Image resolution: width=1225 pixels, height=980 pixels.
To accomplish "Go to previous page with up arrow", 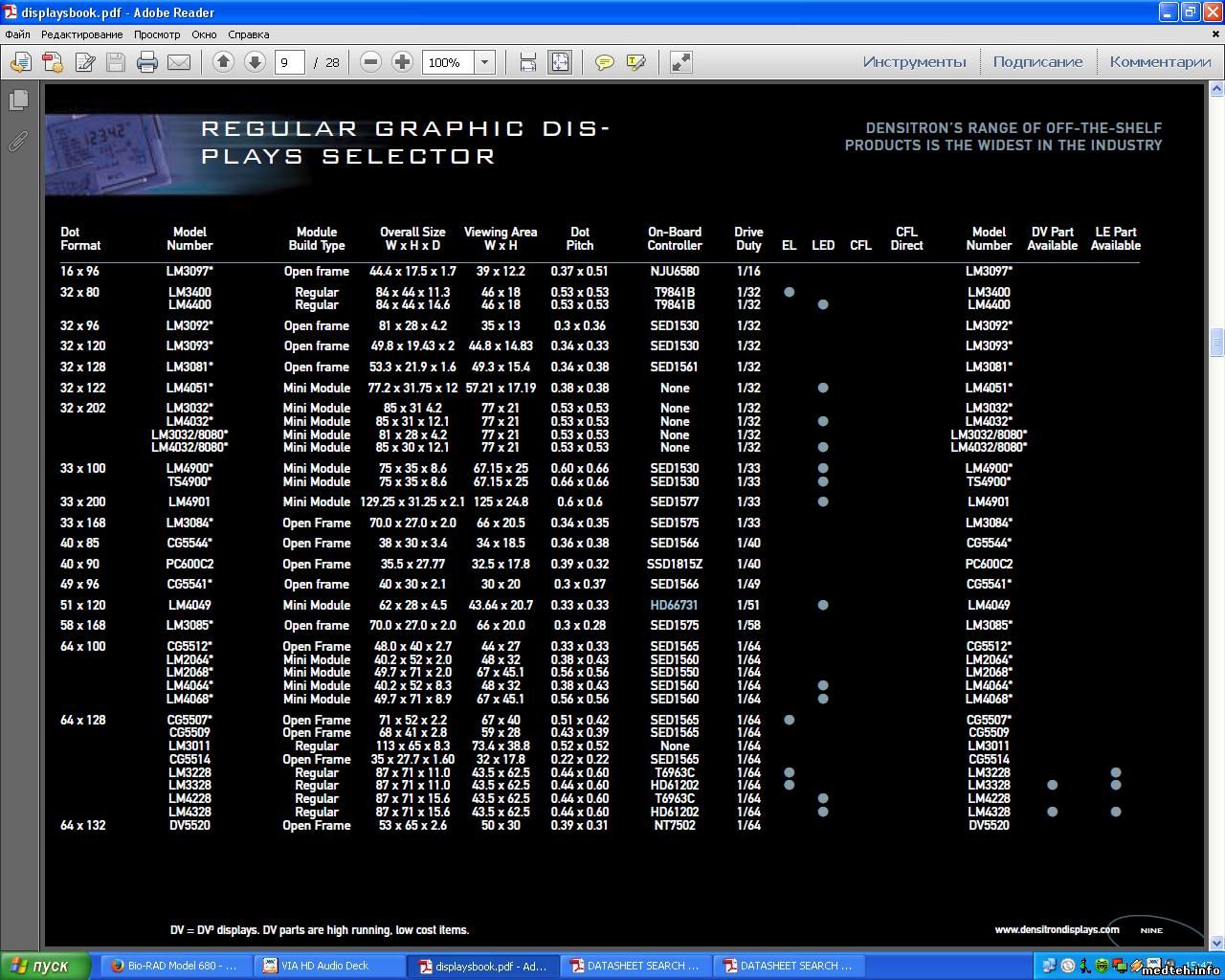I will point(223,62).
